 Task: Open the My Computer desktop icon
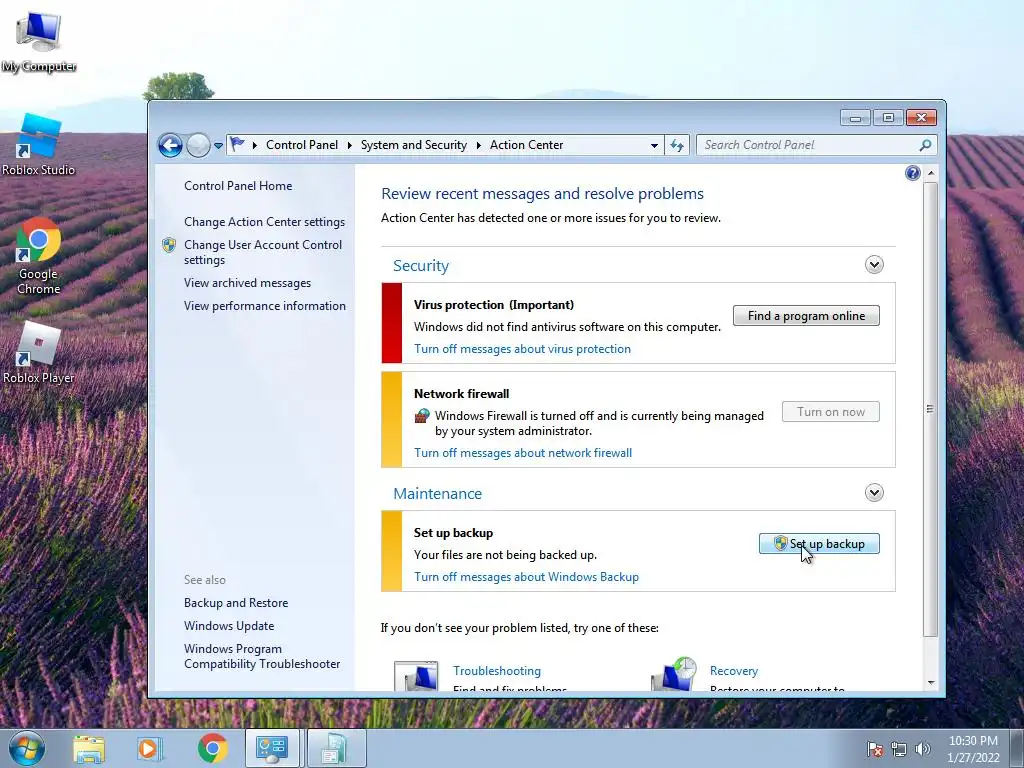[x=39, y=40]
